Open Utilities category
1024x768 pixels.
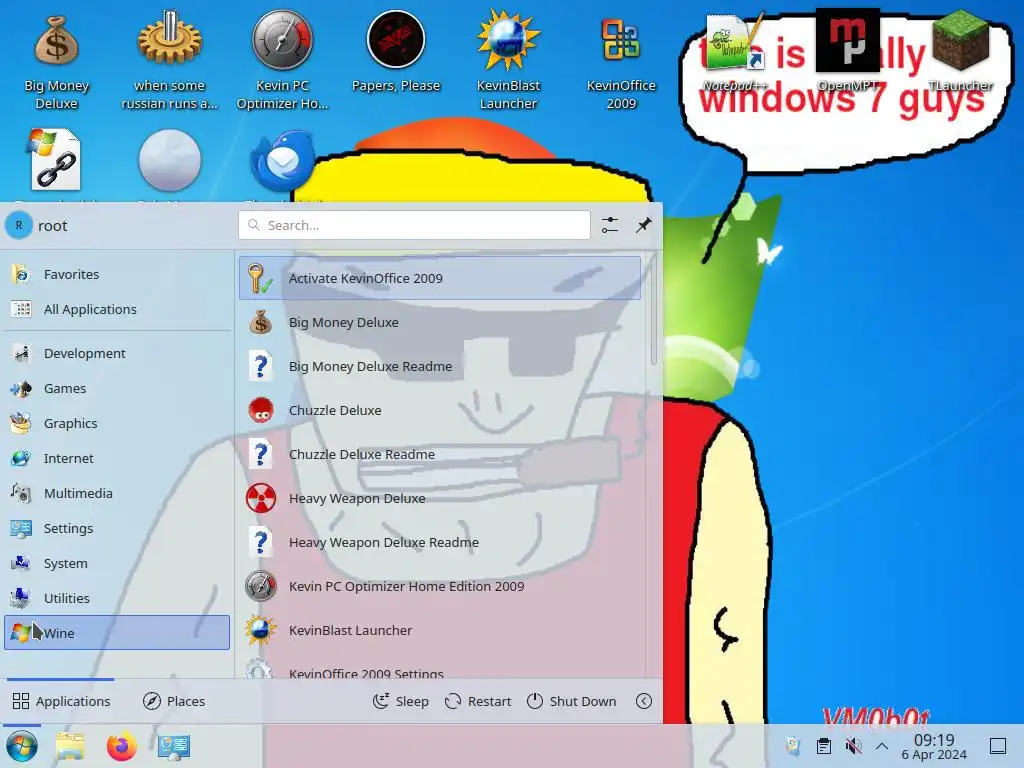pos(118,598)
